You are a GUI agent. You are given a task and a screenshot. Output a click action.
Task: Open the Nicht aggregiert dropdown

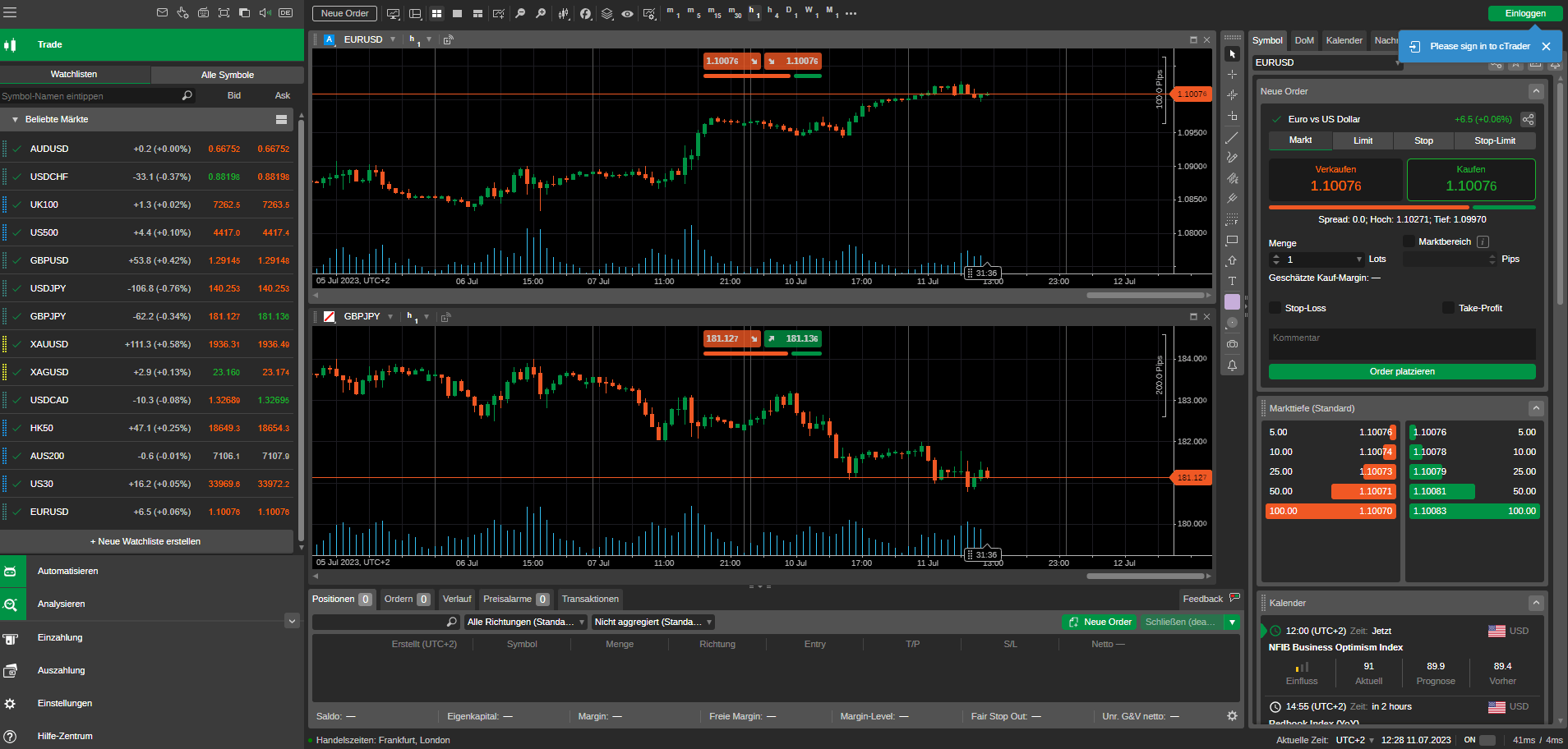(653, 623)
